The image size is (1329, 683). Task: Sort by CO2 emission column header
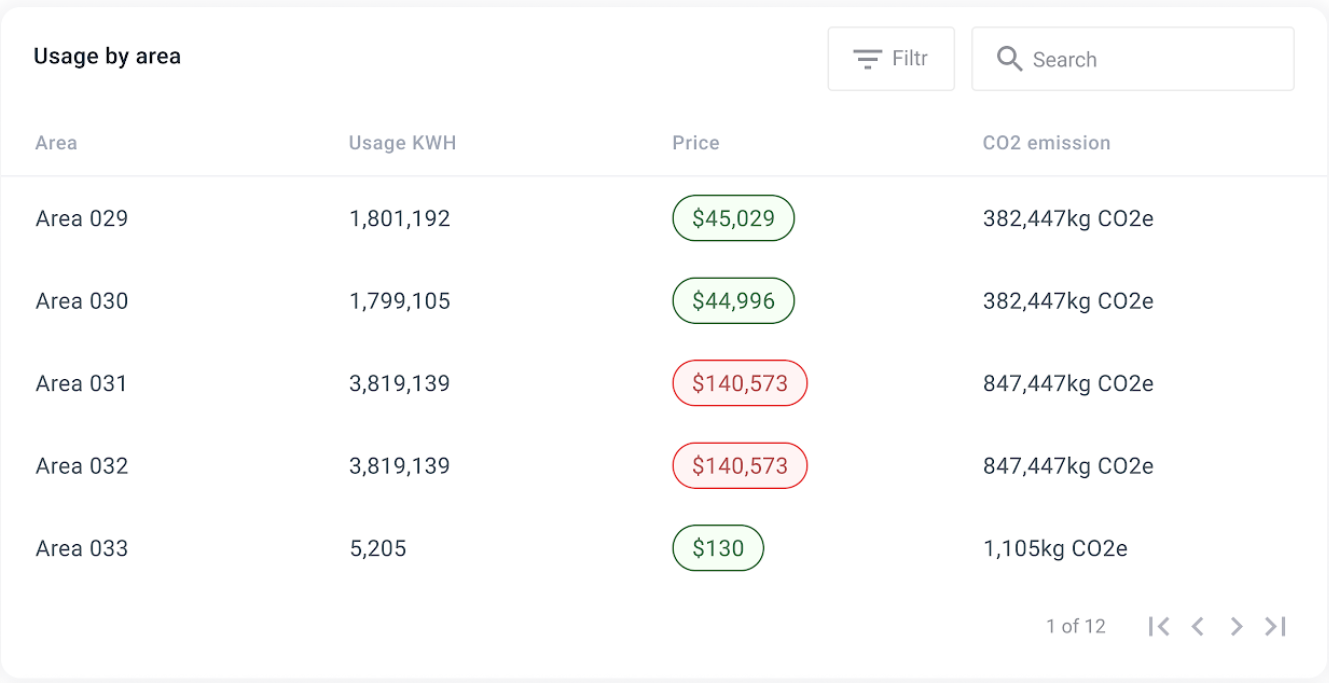[1046, 143]
